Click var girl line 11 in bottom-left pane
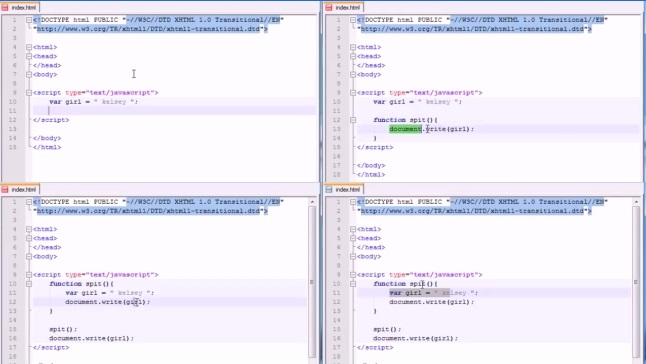Image resolution: width=646 pixels, height=364 pixels. point(110,293)
